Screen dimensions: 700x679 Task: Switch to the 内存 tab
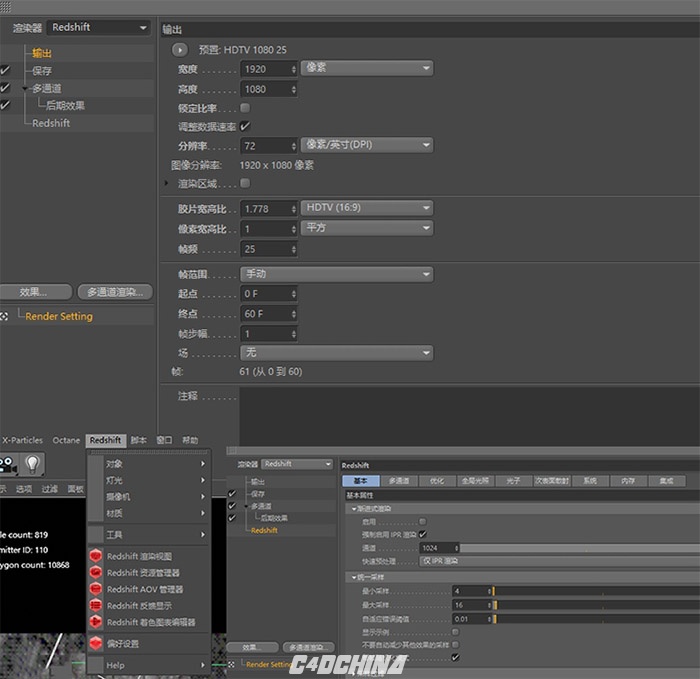[628, 481]
